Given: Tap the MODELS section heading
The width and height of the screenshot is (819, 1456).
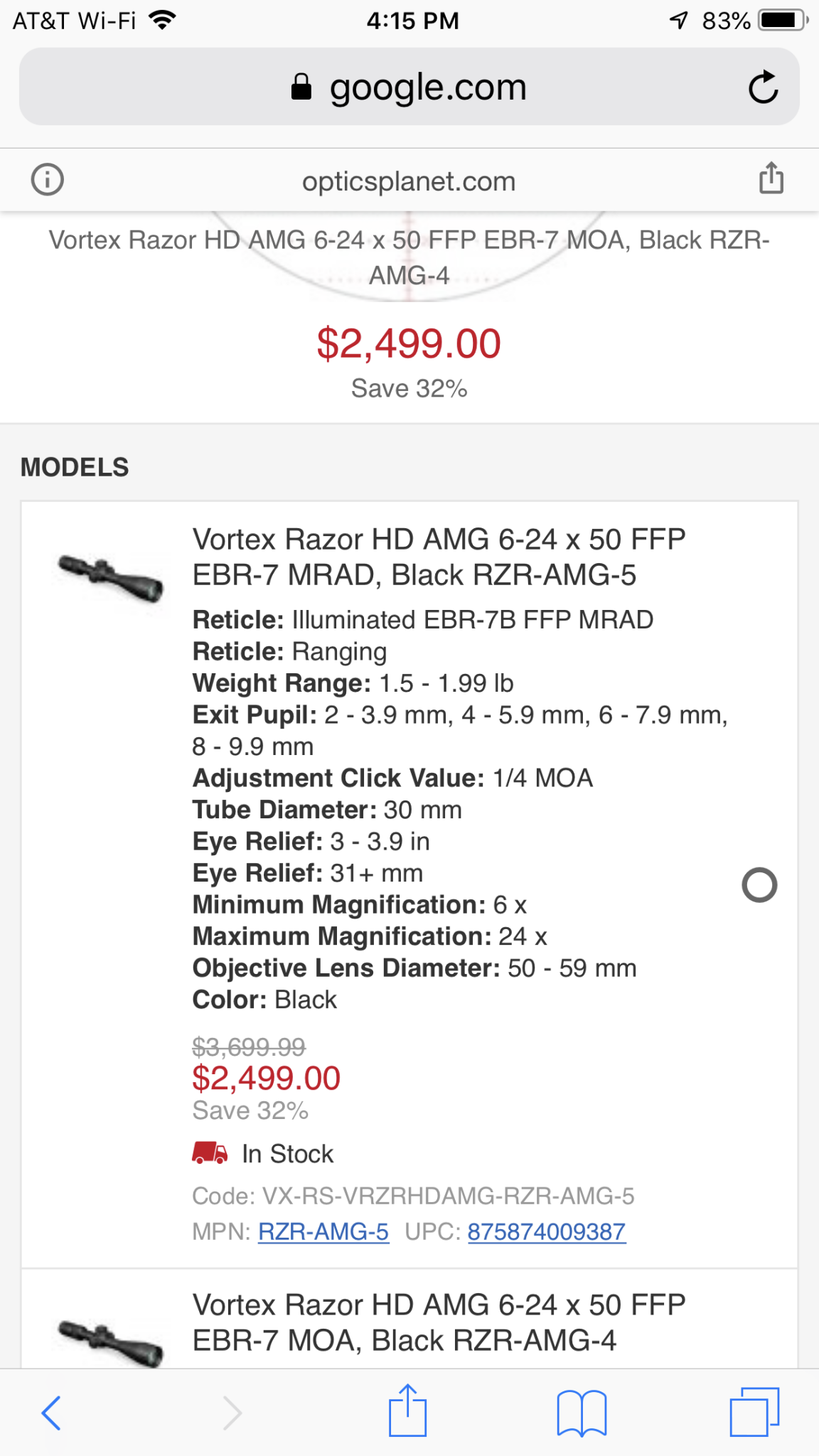Looking at the screenshot, I should point(75,467).
